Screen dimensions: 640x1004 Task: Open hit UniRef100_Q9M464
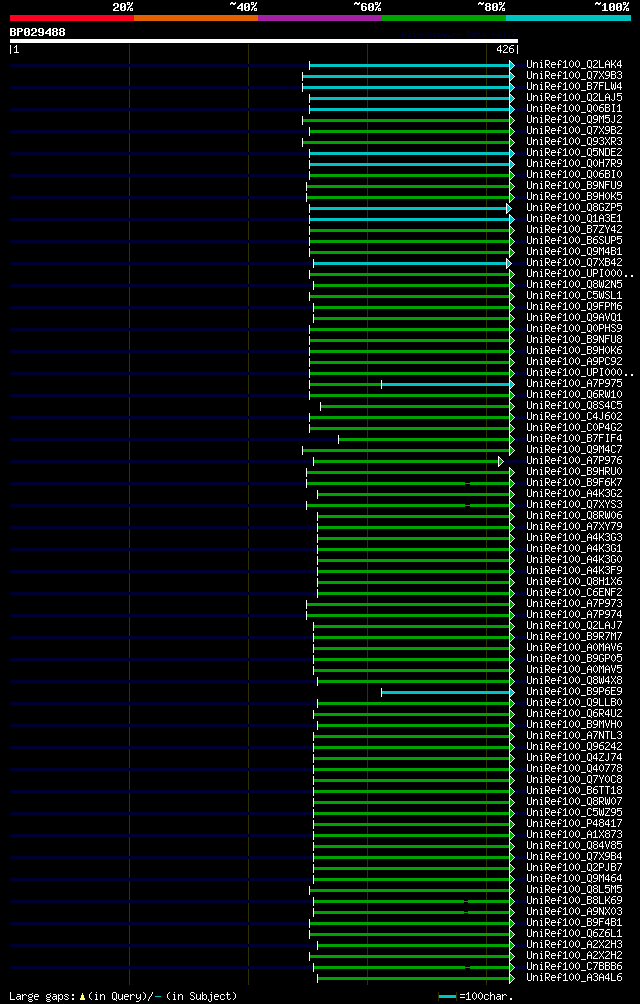[573, 878]
